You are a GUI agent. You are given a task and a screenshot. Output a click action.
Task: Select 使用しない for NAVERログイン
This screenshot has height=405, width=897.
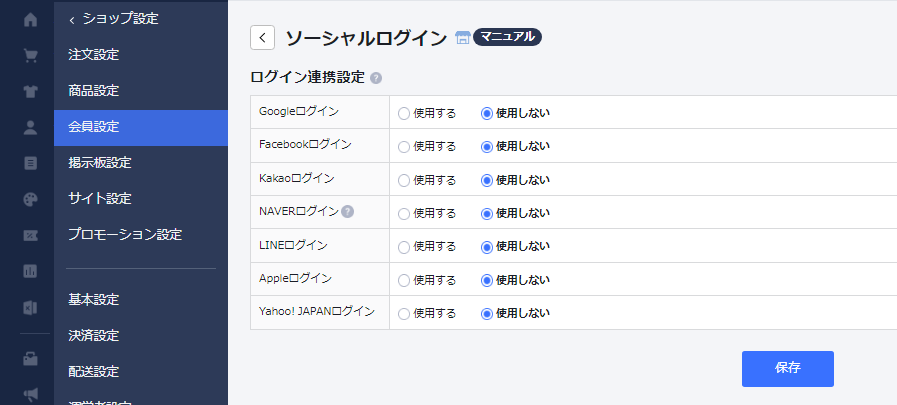point(487,214)
